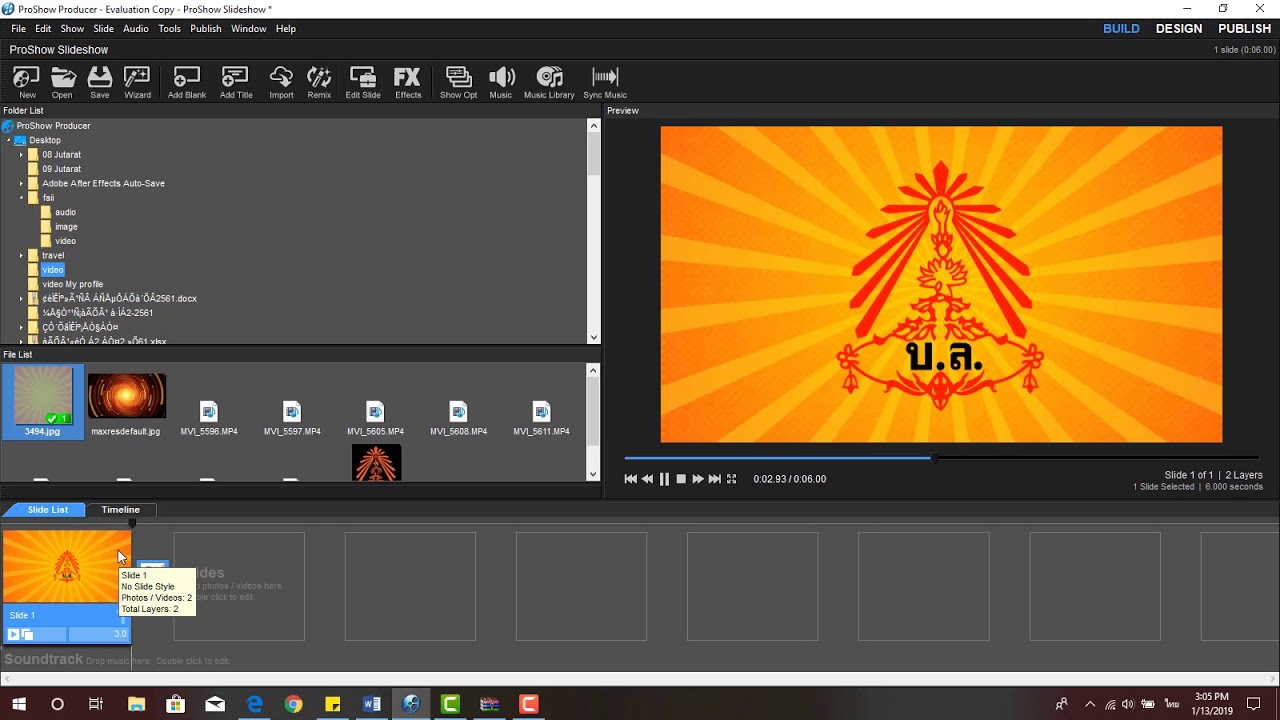Skip to end of preview

click(x=715, y=479)
